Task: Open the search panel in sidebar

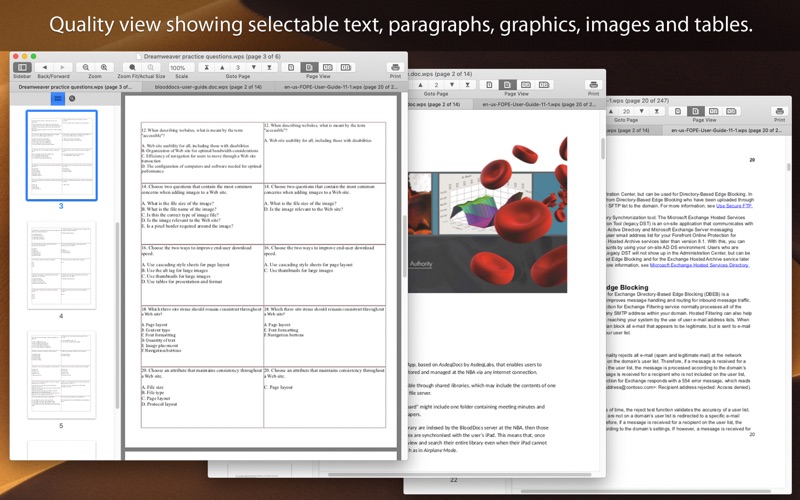Action: (x=72, y=98)
